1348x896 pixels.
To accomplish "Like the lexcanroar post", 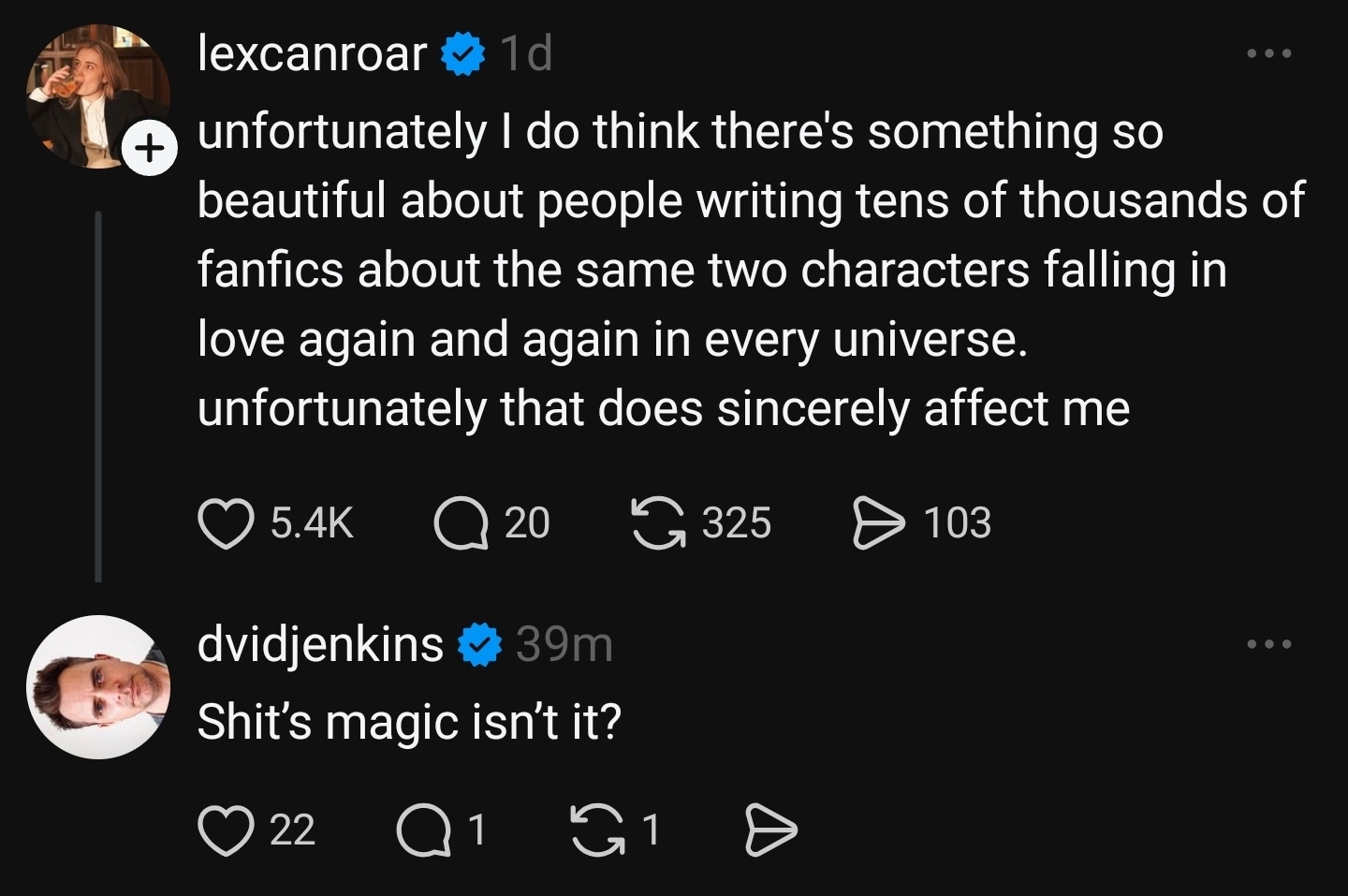I will [x=227, y=522].
